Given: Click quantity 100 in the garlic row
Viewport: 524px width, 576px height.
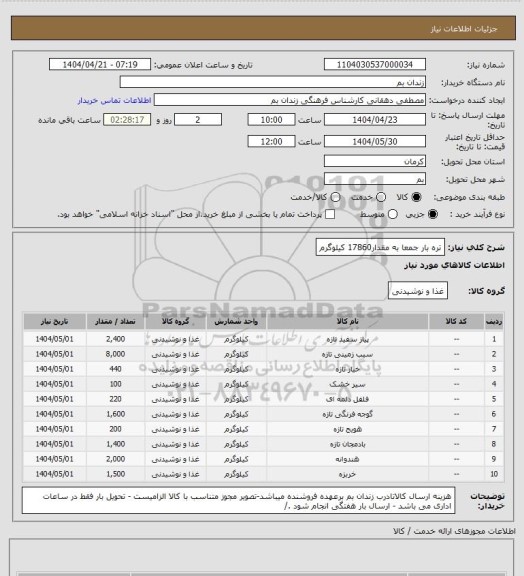Looking at the screenshot, I should click(115, 384).
